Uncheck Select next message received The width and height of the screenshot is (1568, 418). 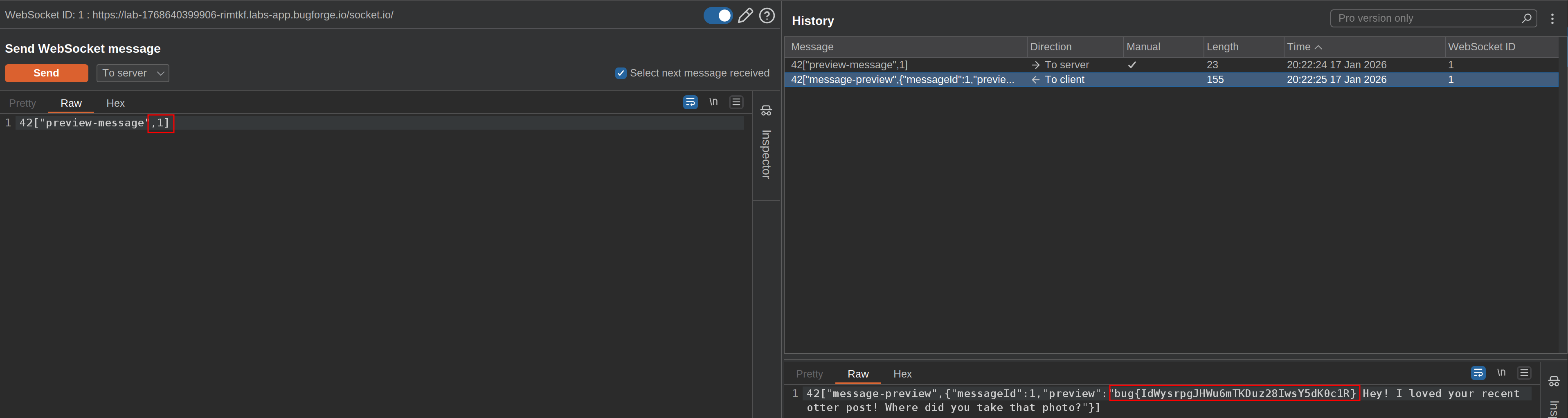(x=621, y=73)
